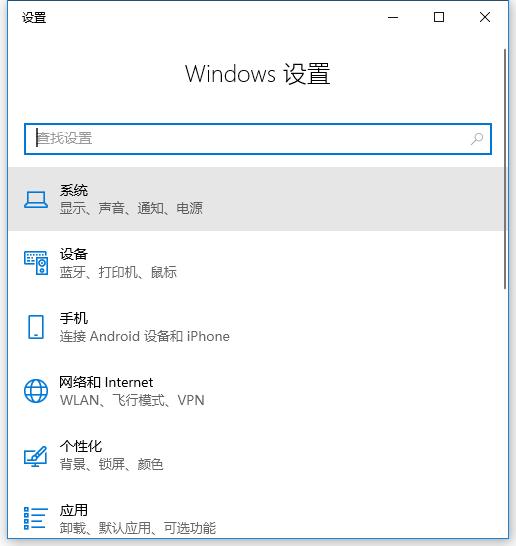Viewport: 516px width, 546px height.
Task: Click the text 连接 Android 设备和 iPhone
Action: click(x=144, y=336)
